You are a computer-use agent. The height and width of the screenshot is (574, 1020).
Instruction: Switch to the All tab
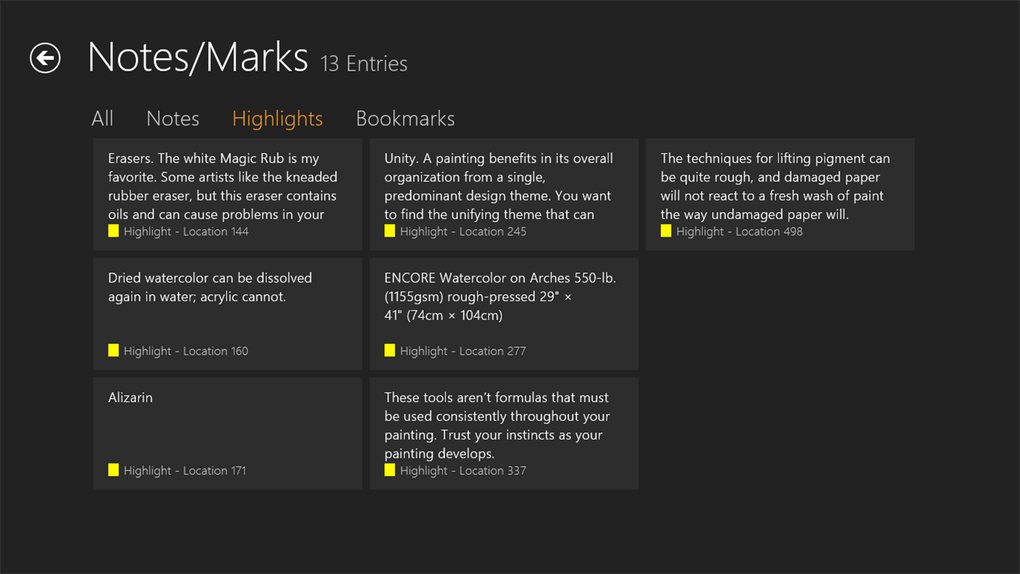click(x=102, y=119)
